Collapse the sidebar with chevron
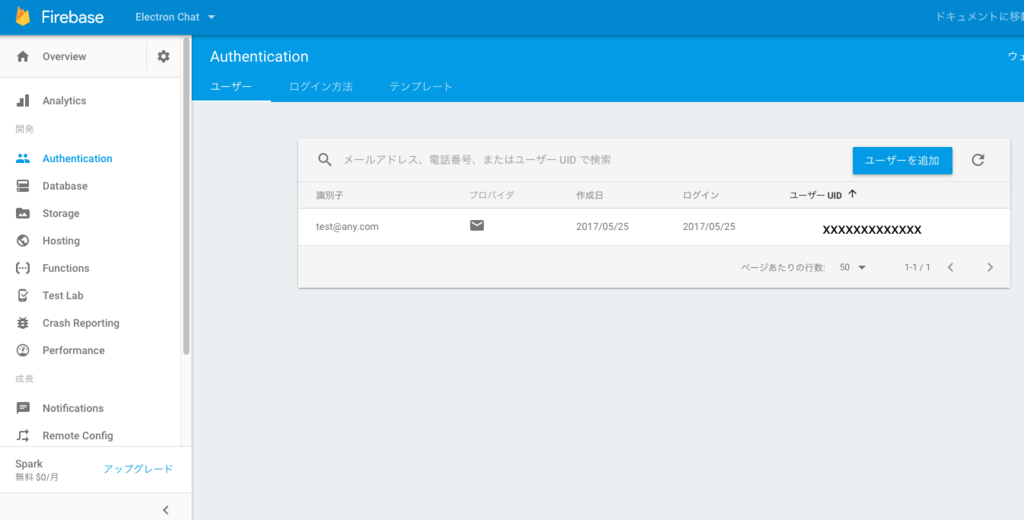Screen dimensions: 1024x520 point(165,510)
